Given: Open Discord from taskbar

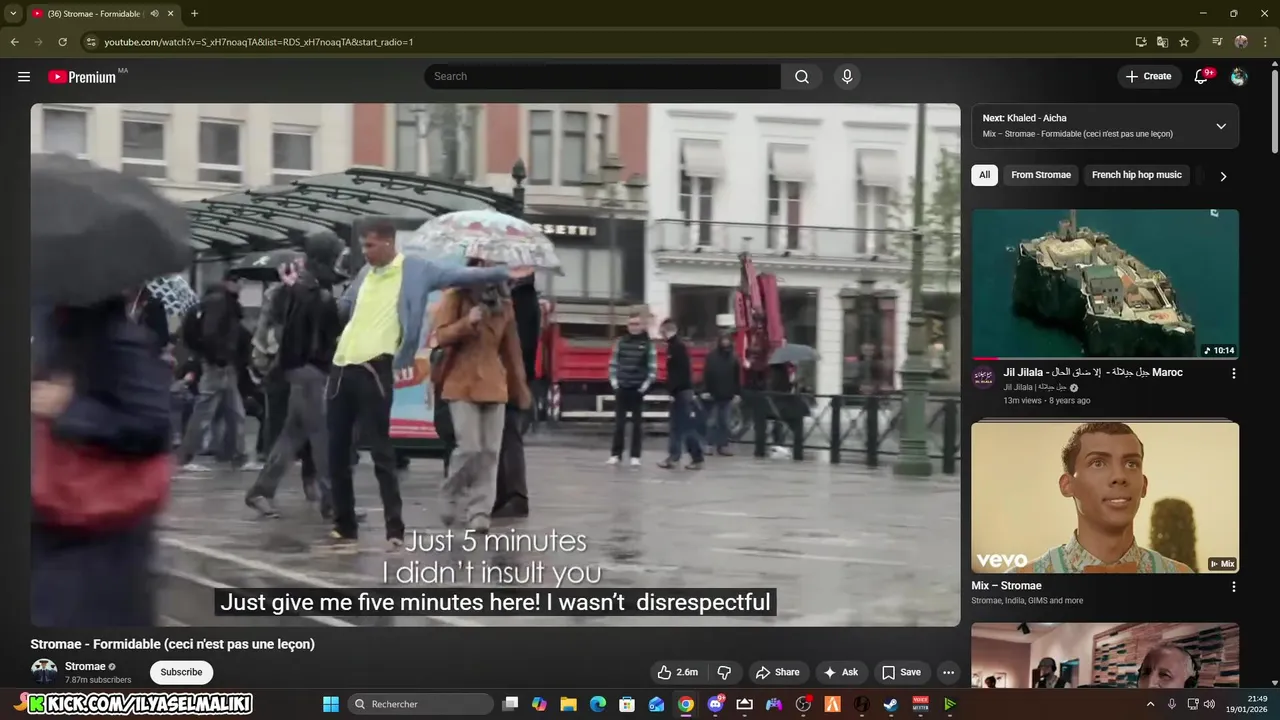Looking at the screenshot, I should [x=715, y=704].
